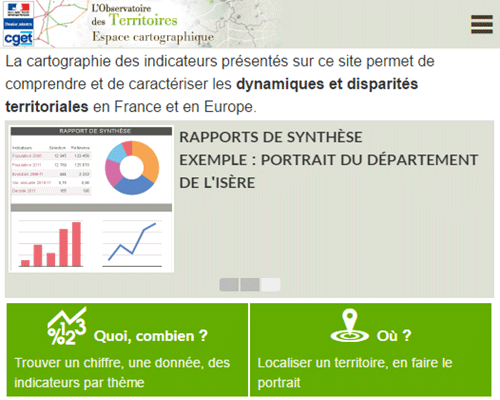Select the first carousel slide indicator

(229, 285)
